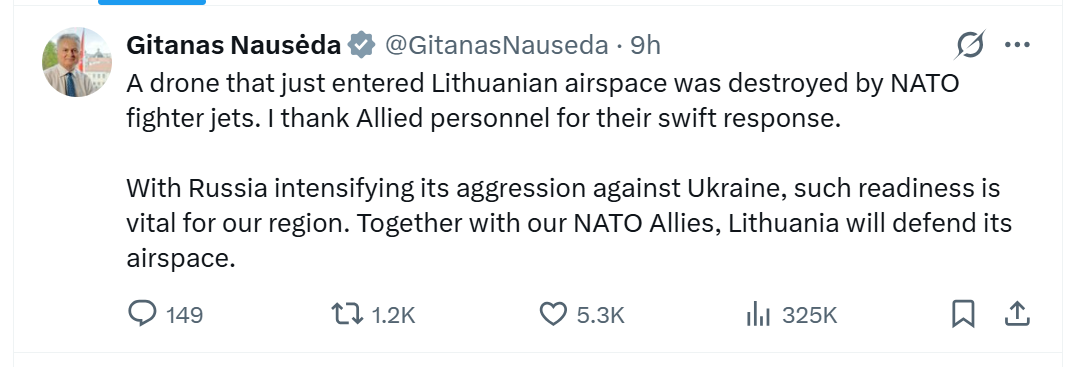Open the Grok explain-this-post icon
Image resolution: width=1075 pixels, height=367 pixels.
[x=971, y=45]
